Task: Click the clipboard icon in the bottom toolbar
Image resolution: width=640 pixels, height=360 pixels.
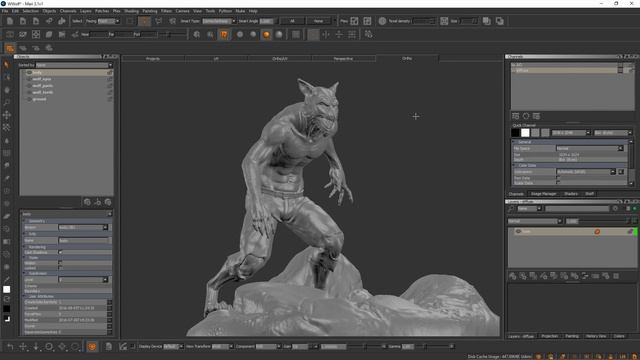Action: tap(109, 347)
